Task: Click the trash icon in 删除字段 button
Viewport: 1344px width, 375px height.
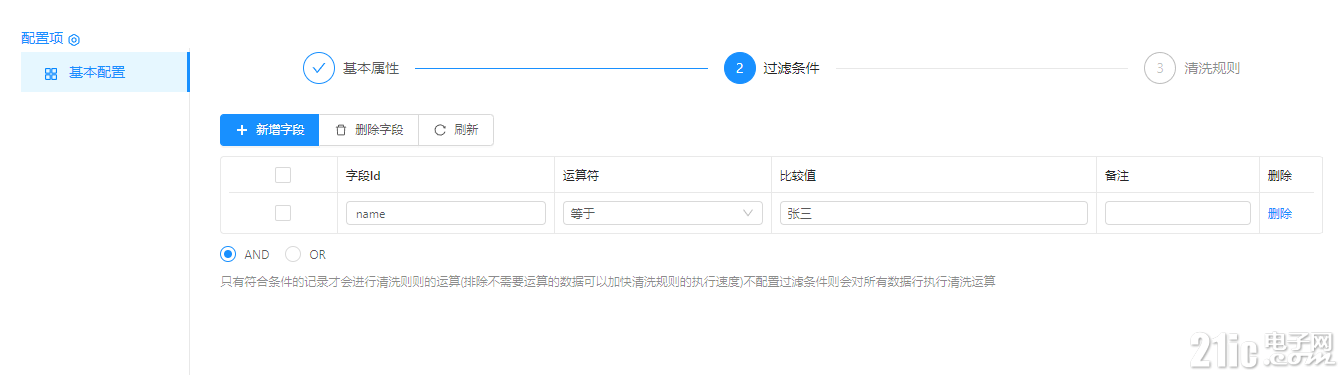Action: coord(341,130)
